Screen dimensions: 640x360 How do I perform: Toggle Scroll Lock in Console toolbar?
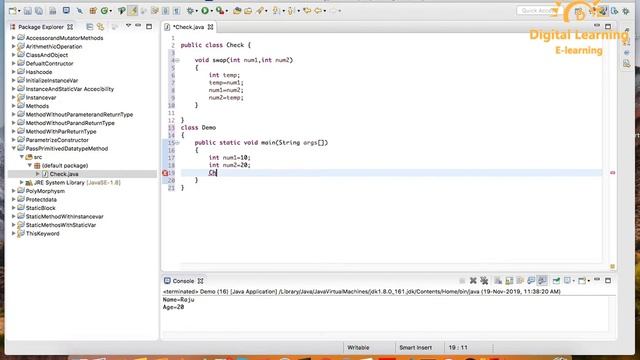click(x=509, y=281)
